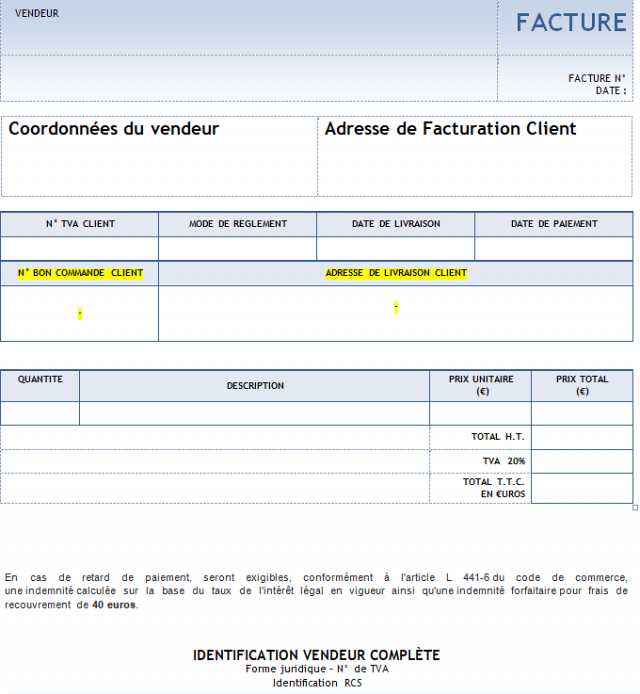Click empty cell under PRIX UNITAIRE column
640x694 pixels.
click(480, 414)
